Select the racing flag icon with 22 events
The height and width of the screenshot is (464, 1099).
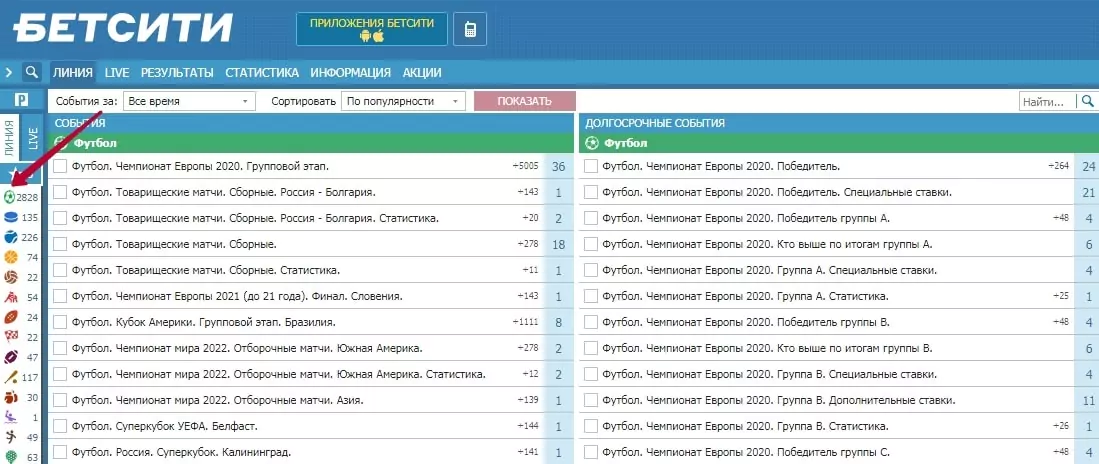(10, 337)
